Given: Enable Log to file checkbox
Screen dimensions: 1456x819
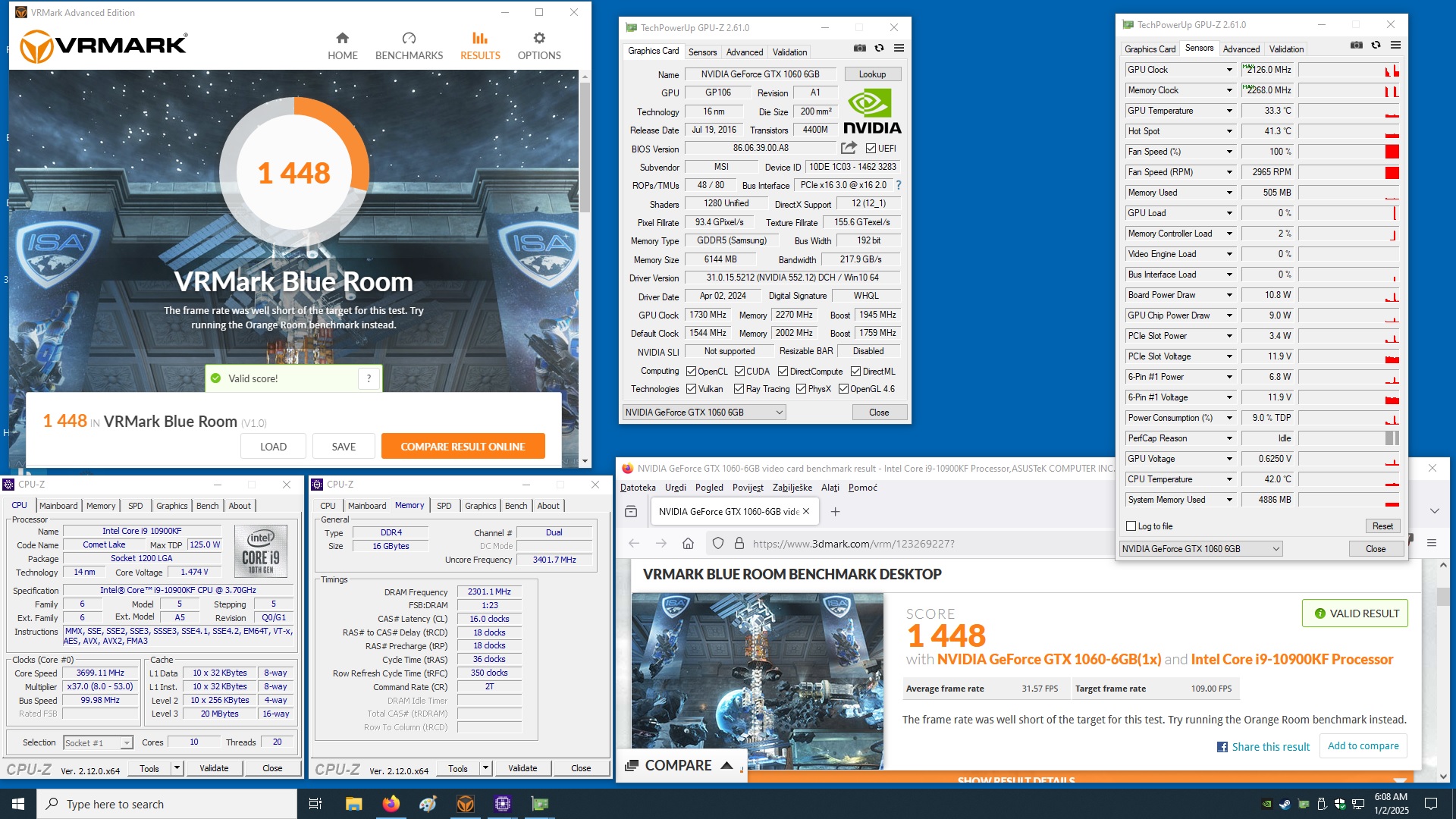Looking at the screenshot, I should point(1131,526).
